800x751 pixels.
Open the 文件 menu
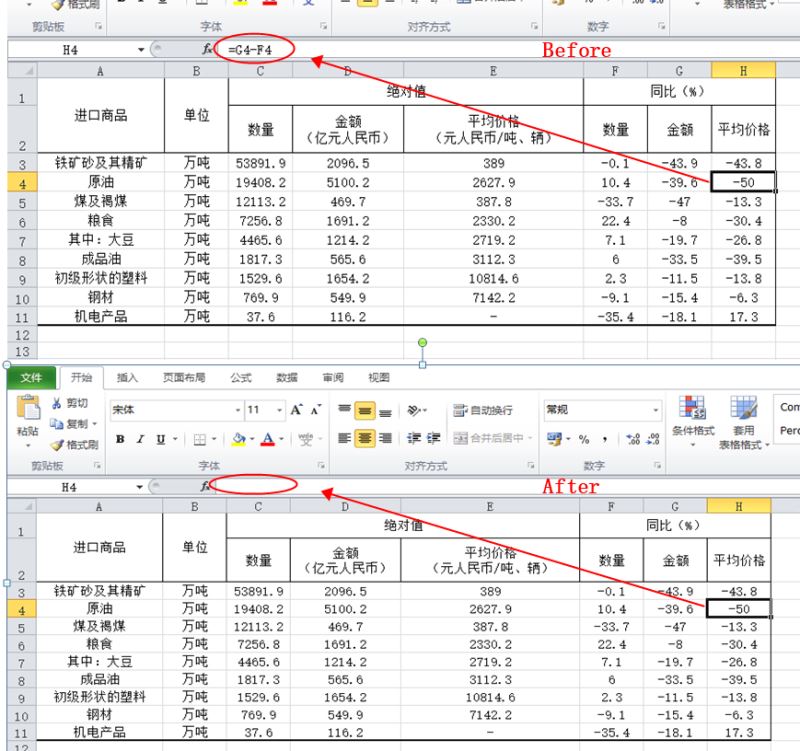(x=30, y=379)
